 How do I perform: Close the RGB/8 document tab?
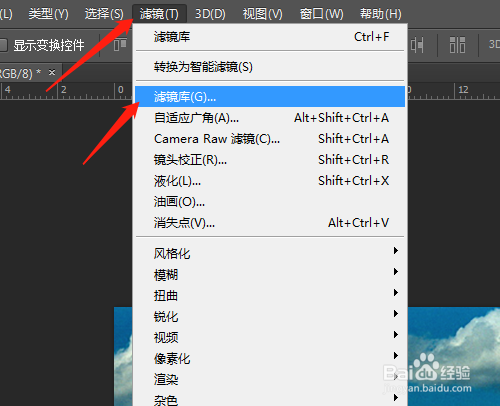click(x=52, y=72)
